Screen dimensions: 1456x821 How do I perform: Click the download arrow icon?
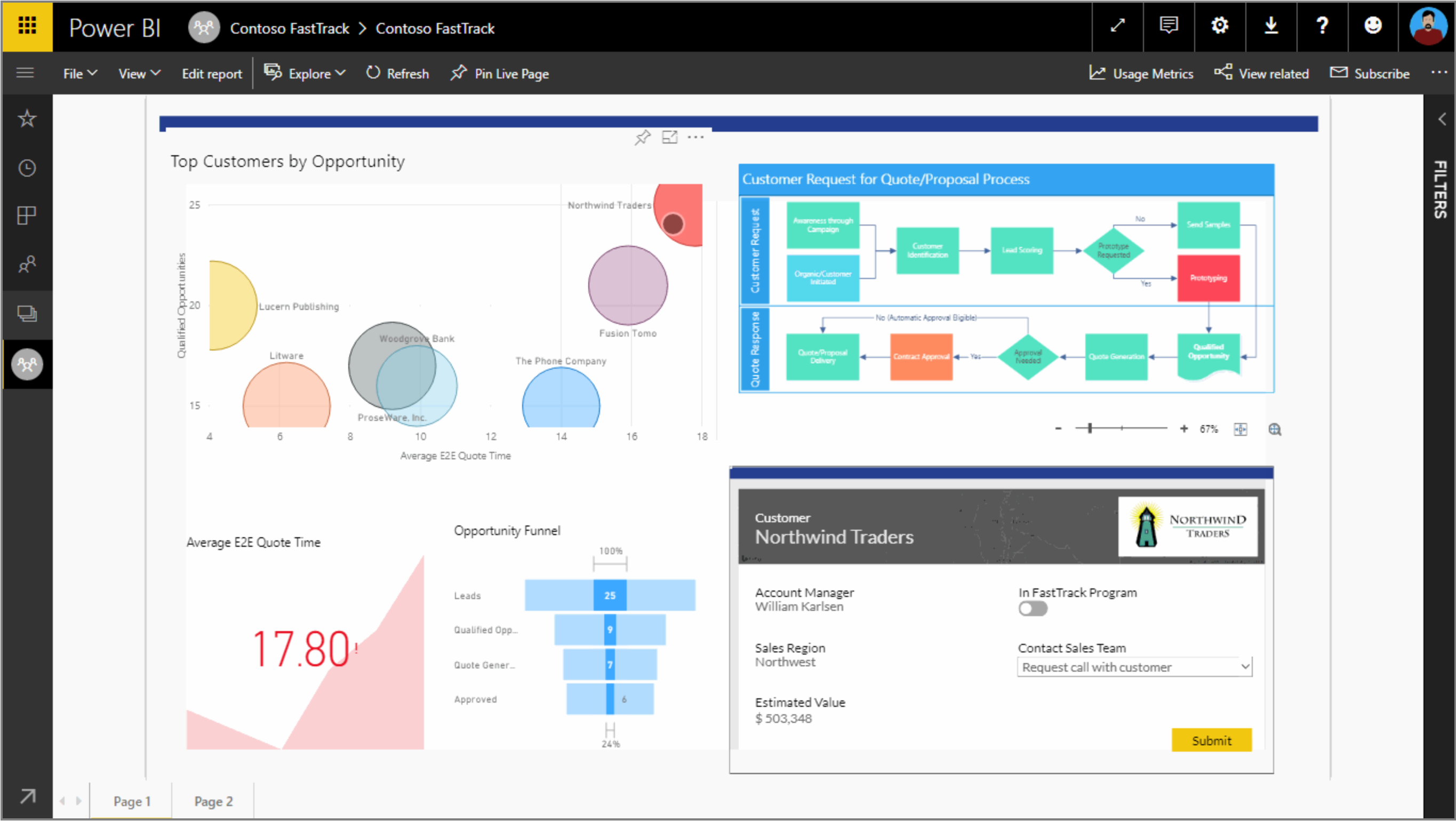coord(1270,26)
